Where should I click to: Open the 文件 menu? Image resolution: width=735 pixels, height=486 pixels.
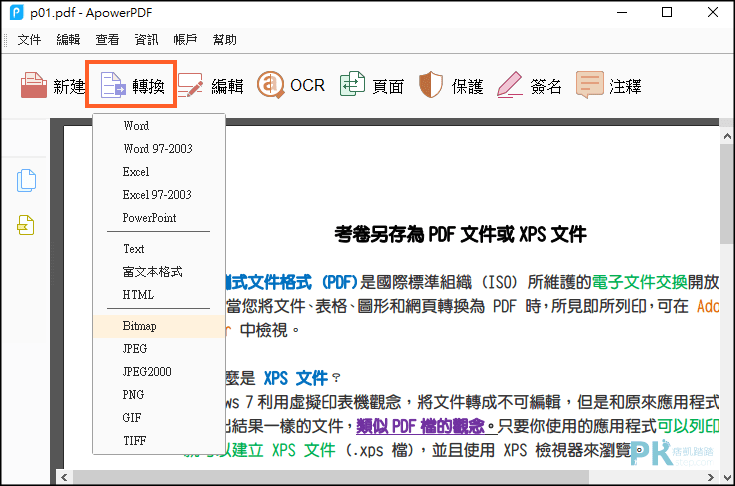(x=29, y=40)
